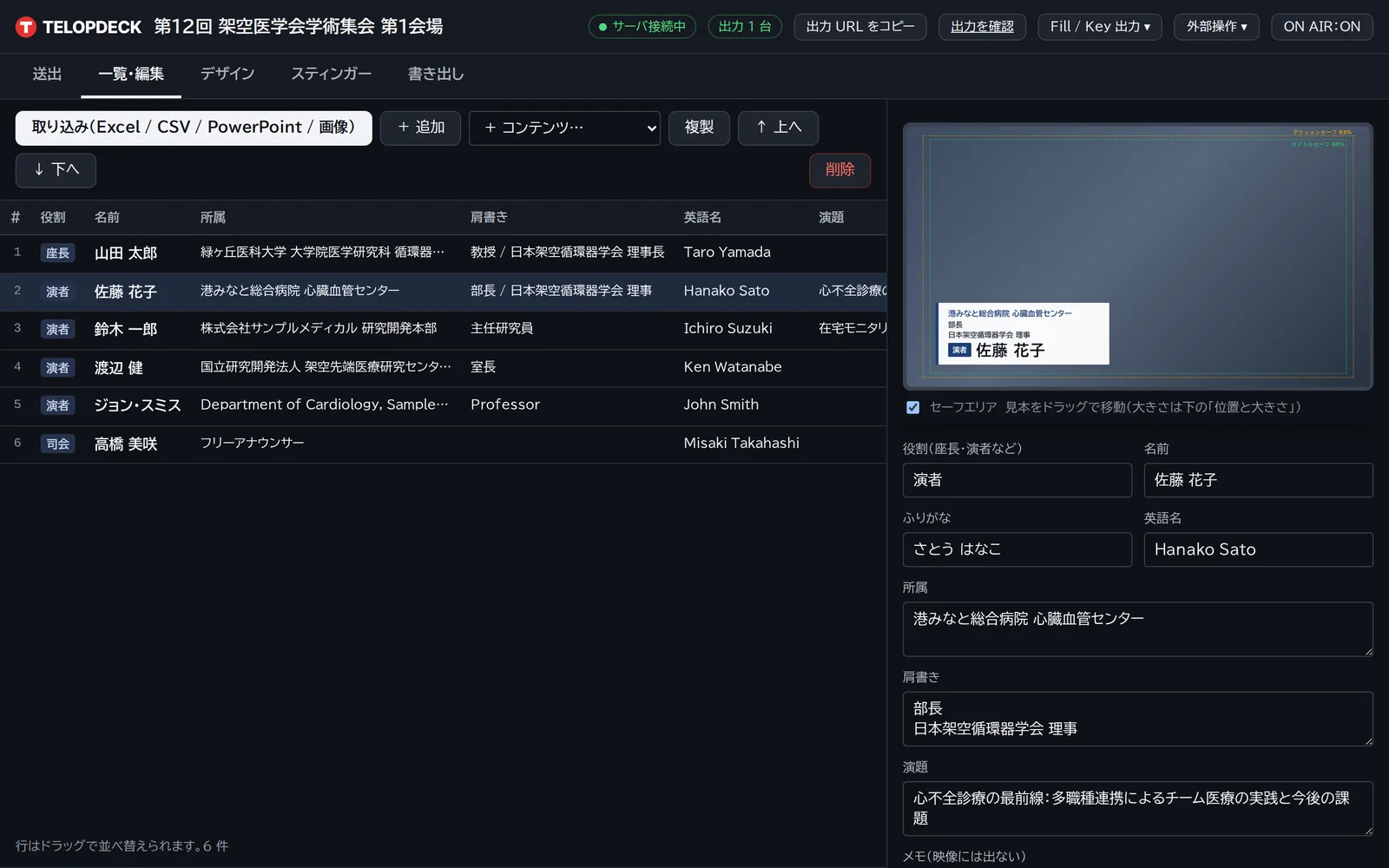Screen dimensions: 1389x868
Task: Click the 出力 URL をコピー button
Action: click(x=860, y=27)
